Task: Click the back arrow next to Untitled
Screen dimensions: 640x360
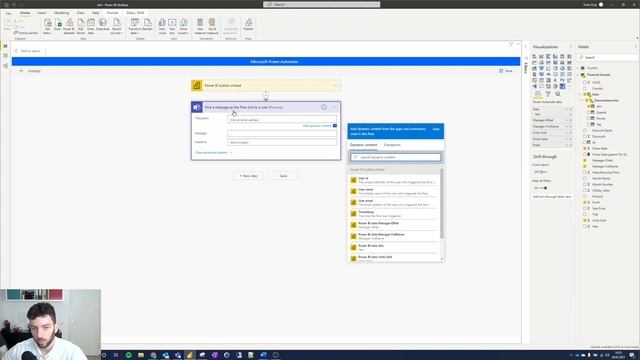Action: click(22, 71)
